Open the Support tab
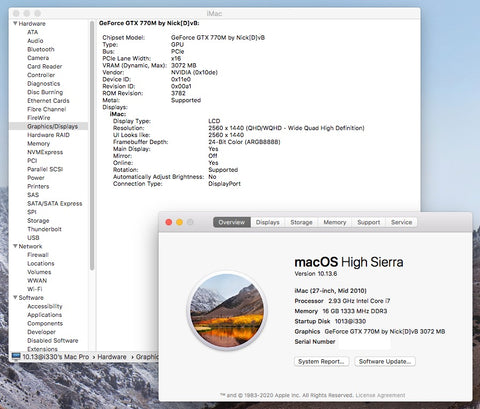The image size is (480, 409). click(369, 222)
